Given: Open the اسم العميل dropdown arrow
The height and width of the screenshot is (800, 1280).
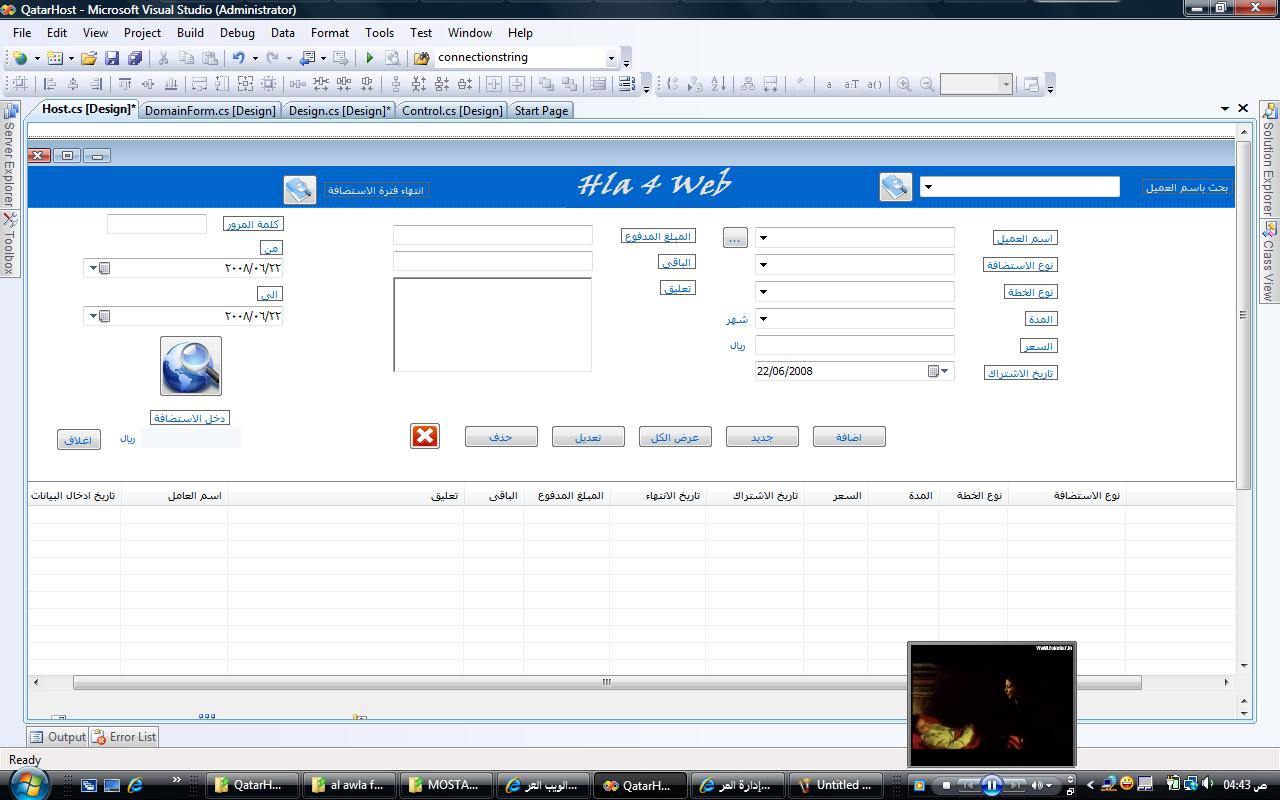Looking at the screenshot, I should pyautogui.click(x=764, y=238).
